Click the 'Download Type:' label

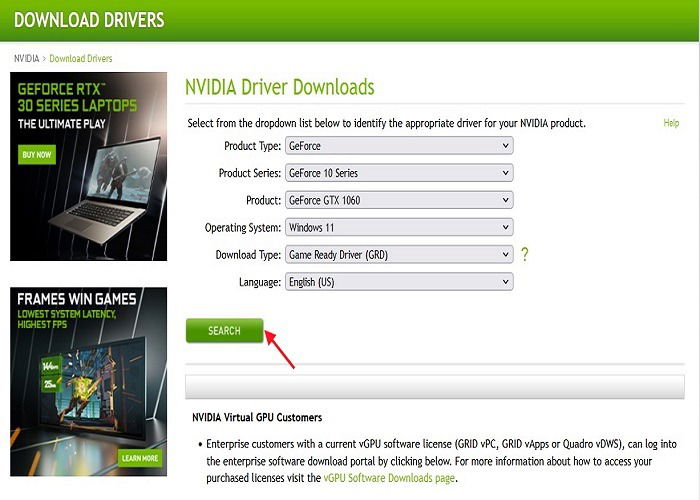pos(248,255)
